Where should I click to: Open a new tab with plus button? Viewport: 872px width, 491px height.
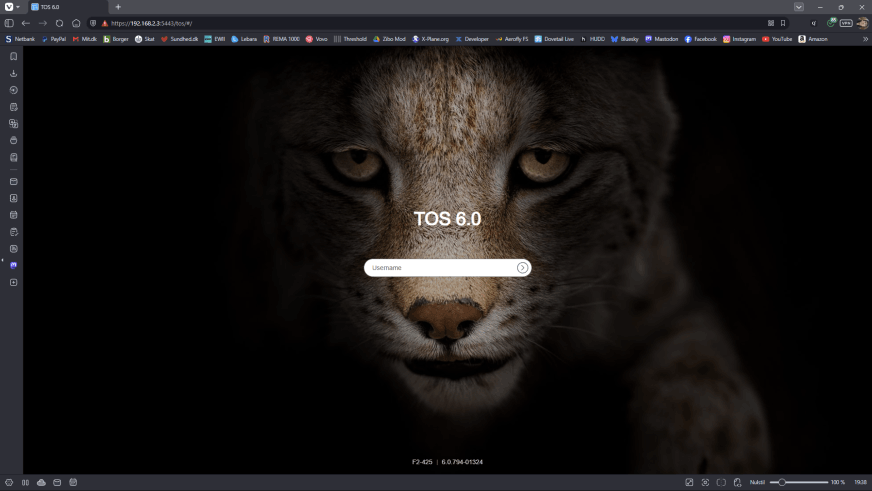[118, 7]
